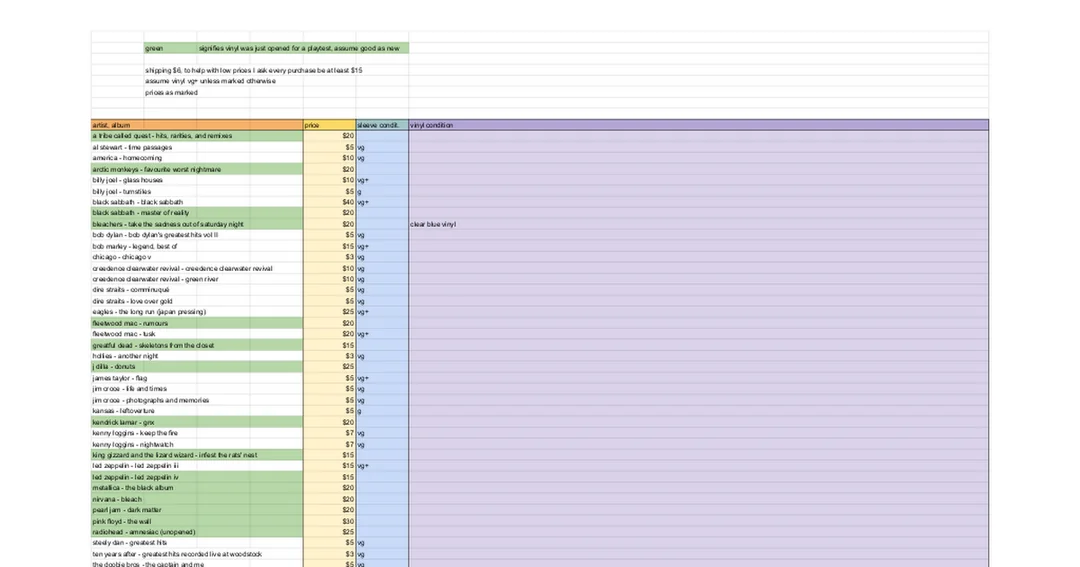The width and height of the screenshot is (1080, 567).
Task: Select 'kenny loggins - nightwatch' cell
Action: [x=197, y=444]
